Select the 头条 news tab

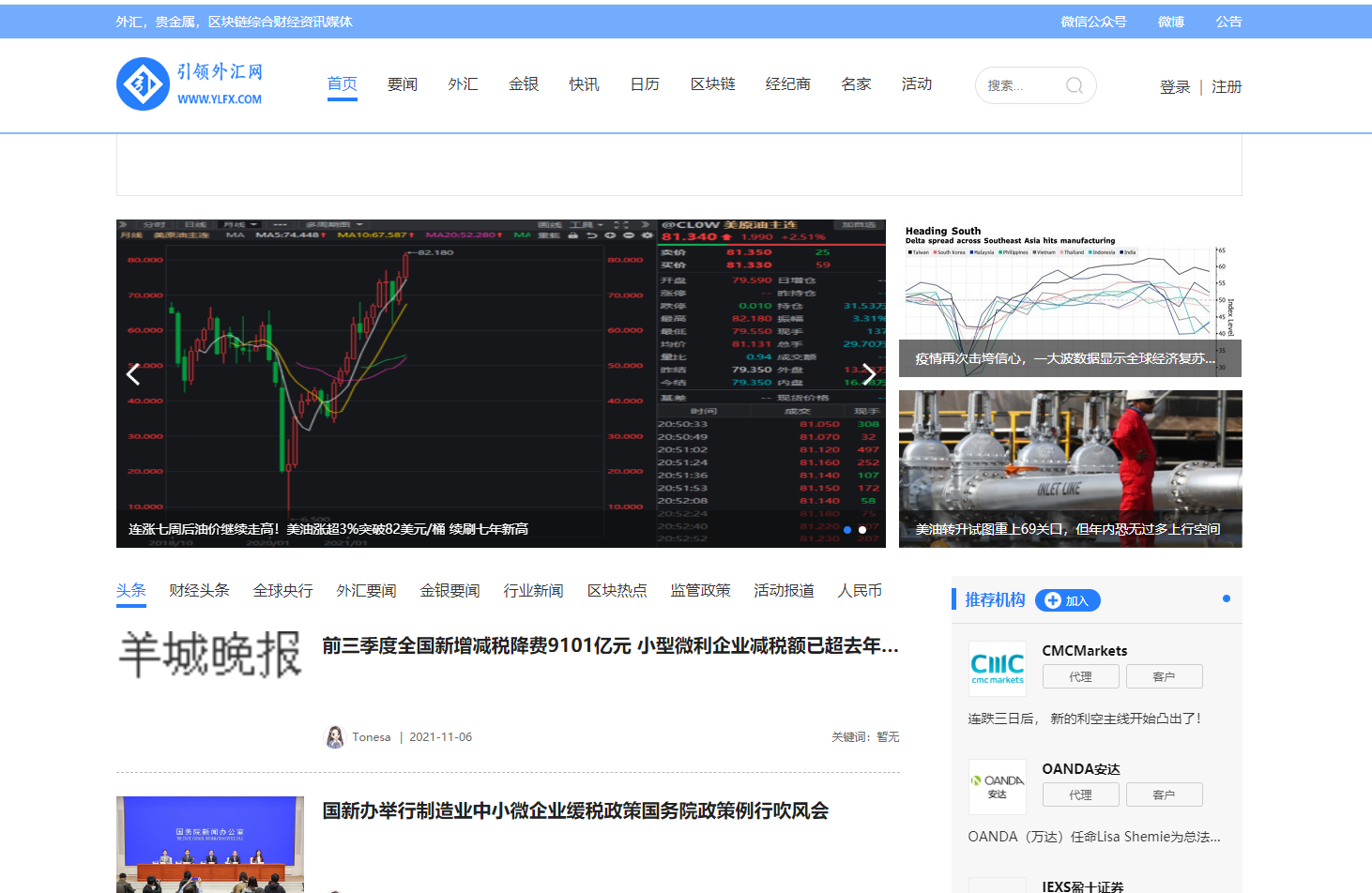(x=131, y=591)
